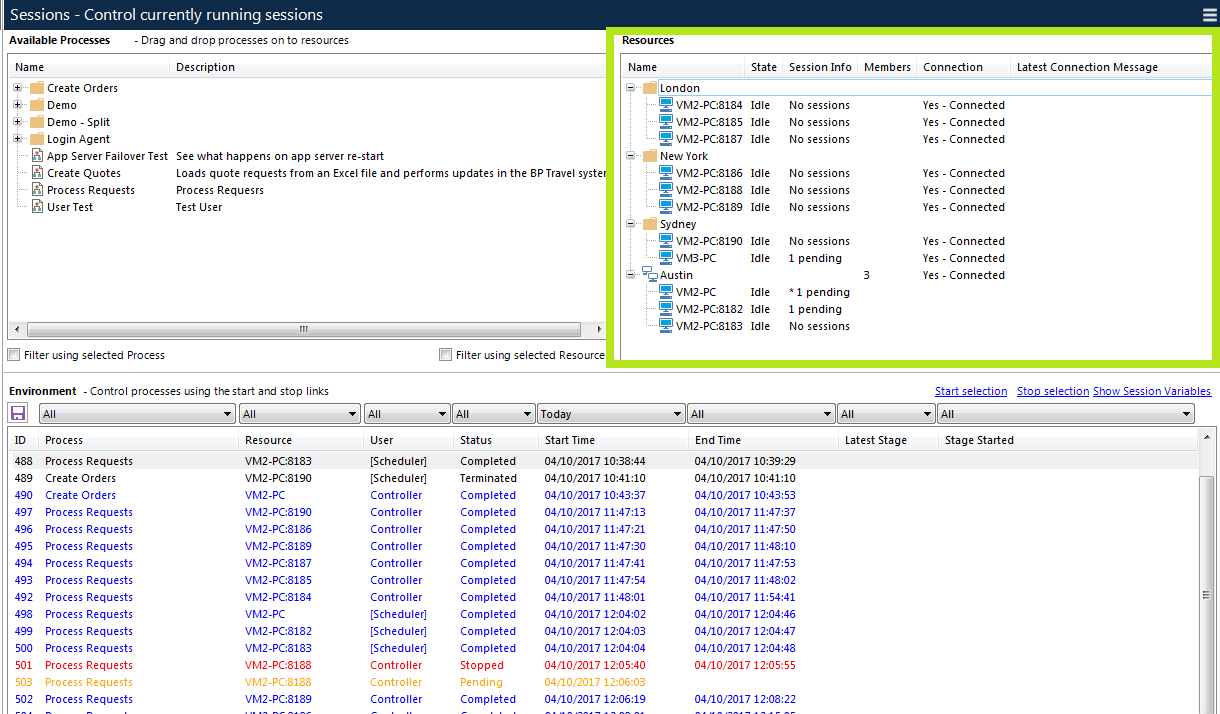1220x714 pixels.
Task: Sort by the Start Time column header
Action: (x=614, y=440)
